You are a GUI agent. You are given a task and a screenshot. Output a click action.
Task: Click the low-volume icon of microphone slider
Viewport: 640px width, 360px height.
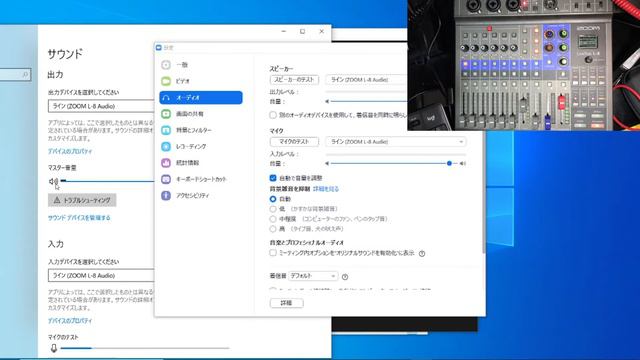click(x=327, y=163)
